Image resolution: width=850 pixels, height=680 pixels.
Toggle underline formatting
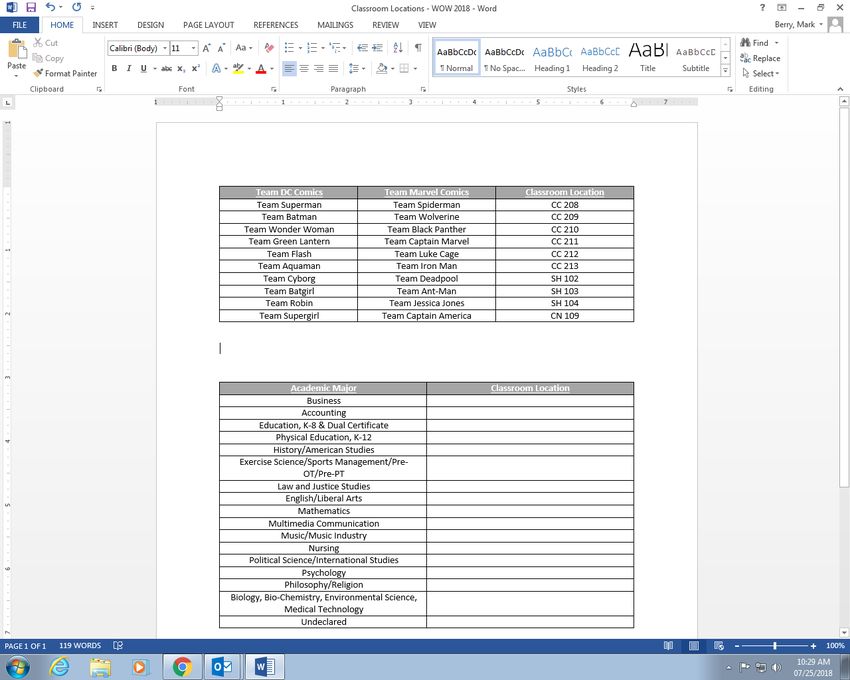tap(144, 68)
